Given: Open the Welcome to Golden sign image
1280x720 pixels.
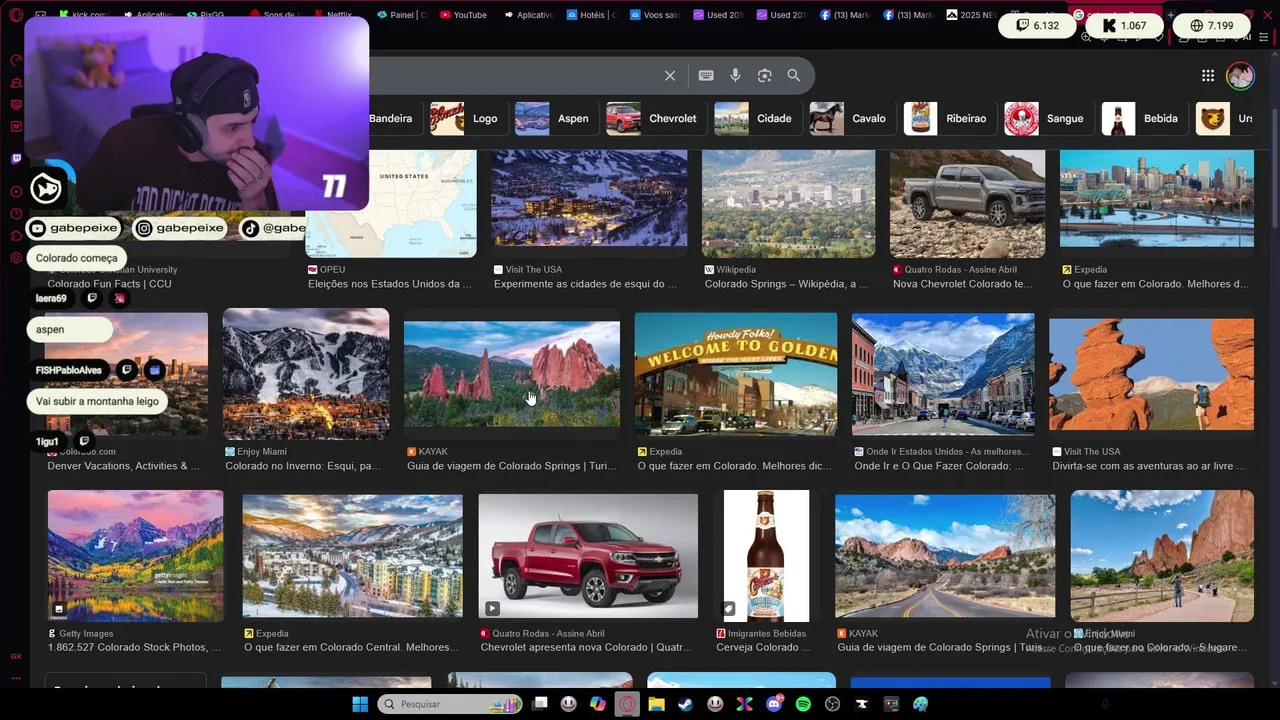Looking at the screenshot, I should [x=736, y=374].
